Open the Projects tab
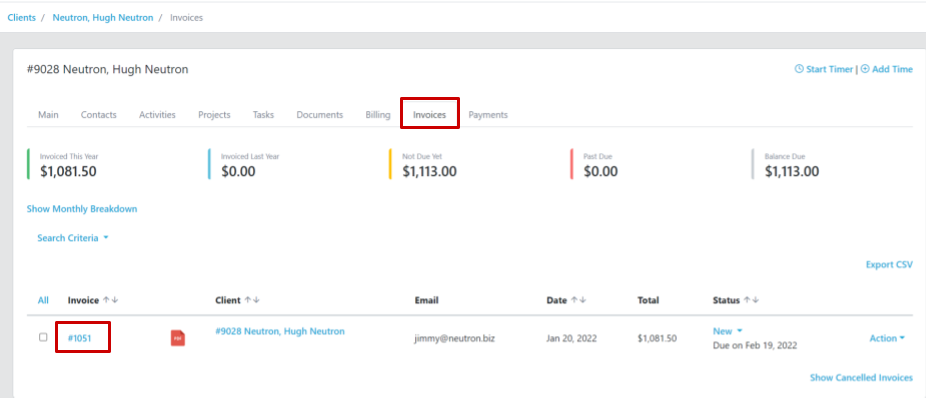926x399 pixels. click(x=214, y=115)
